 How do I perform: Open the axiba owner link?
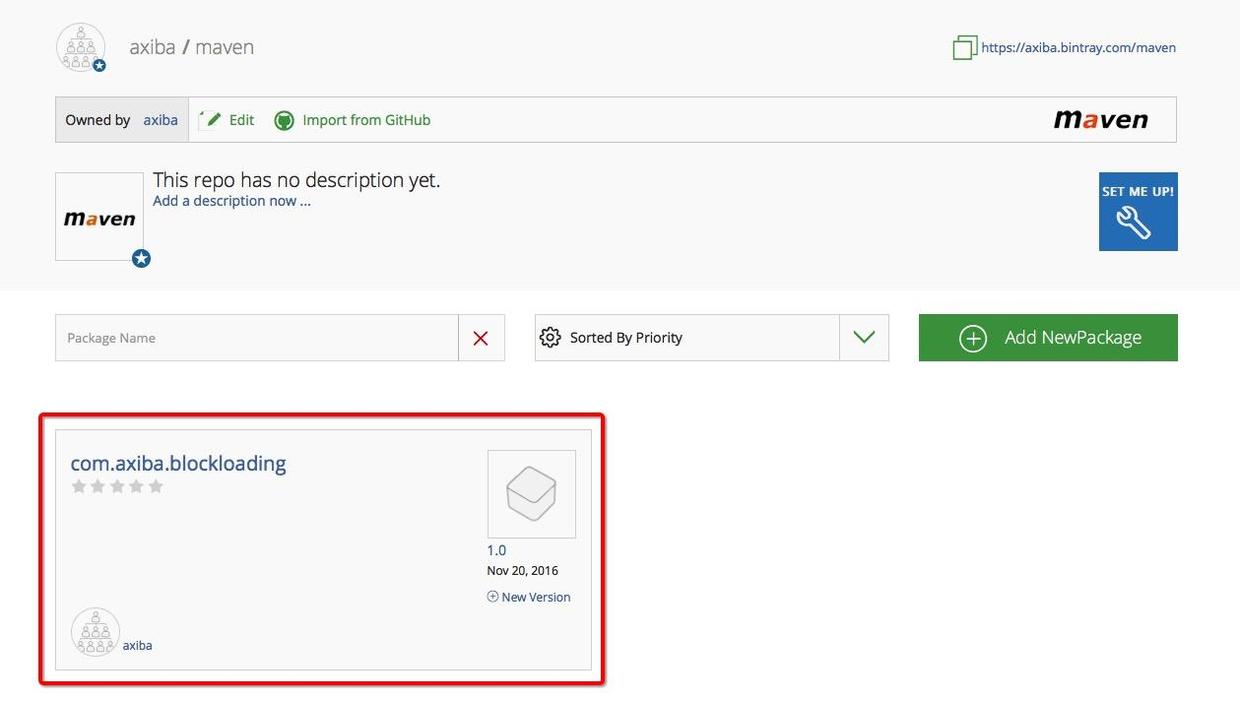160,120
